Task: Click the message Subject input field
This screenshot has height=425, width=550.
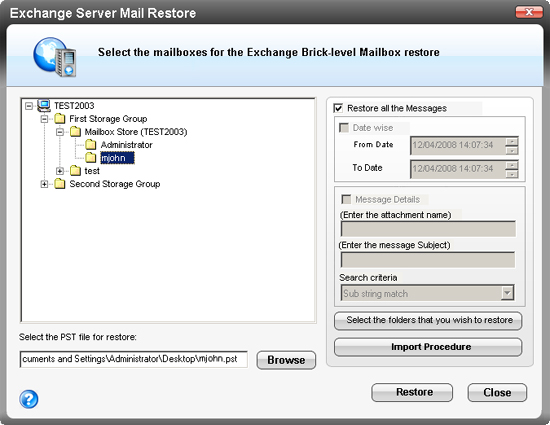Action: pyautogui.click(x=428, y=260)
